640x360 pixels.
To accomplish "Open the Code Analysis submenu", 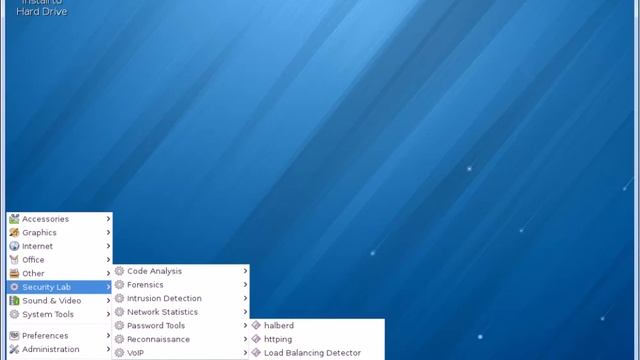I will coord(181,271).
